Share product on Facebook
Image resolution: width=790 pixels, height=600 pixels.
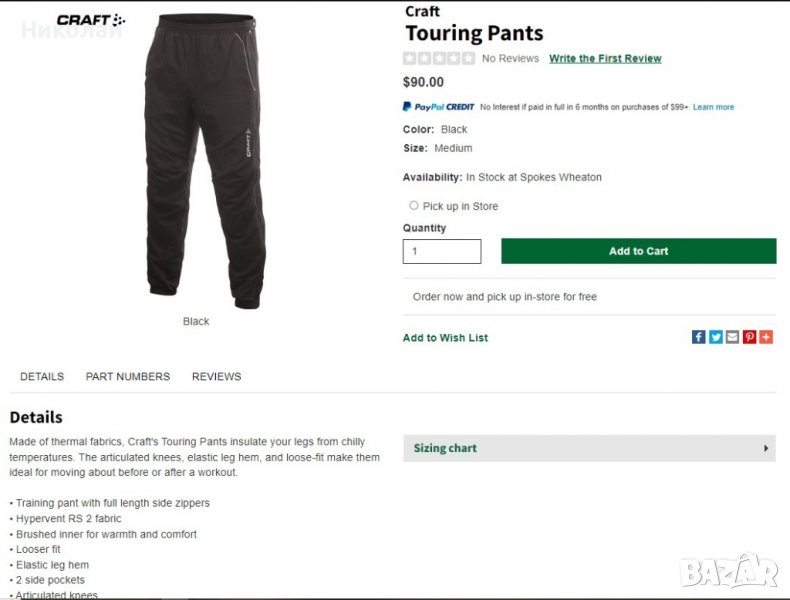pos(699,337)
